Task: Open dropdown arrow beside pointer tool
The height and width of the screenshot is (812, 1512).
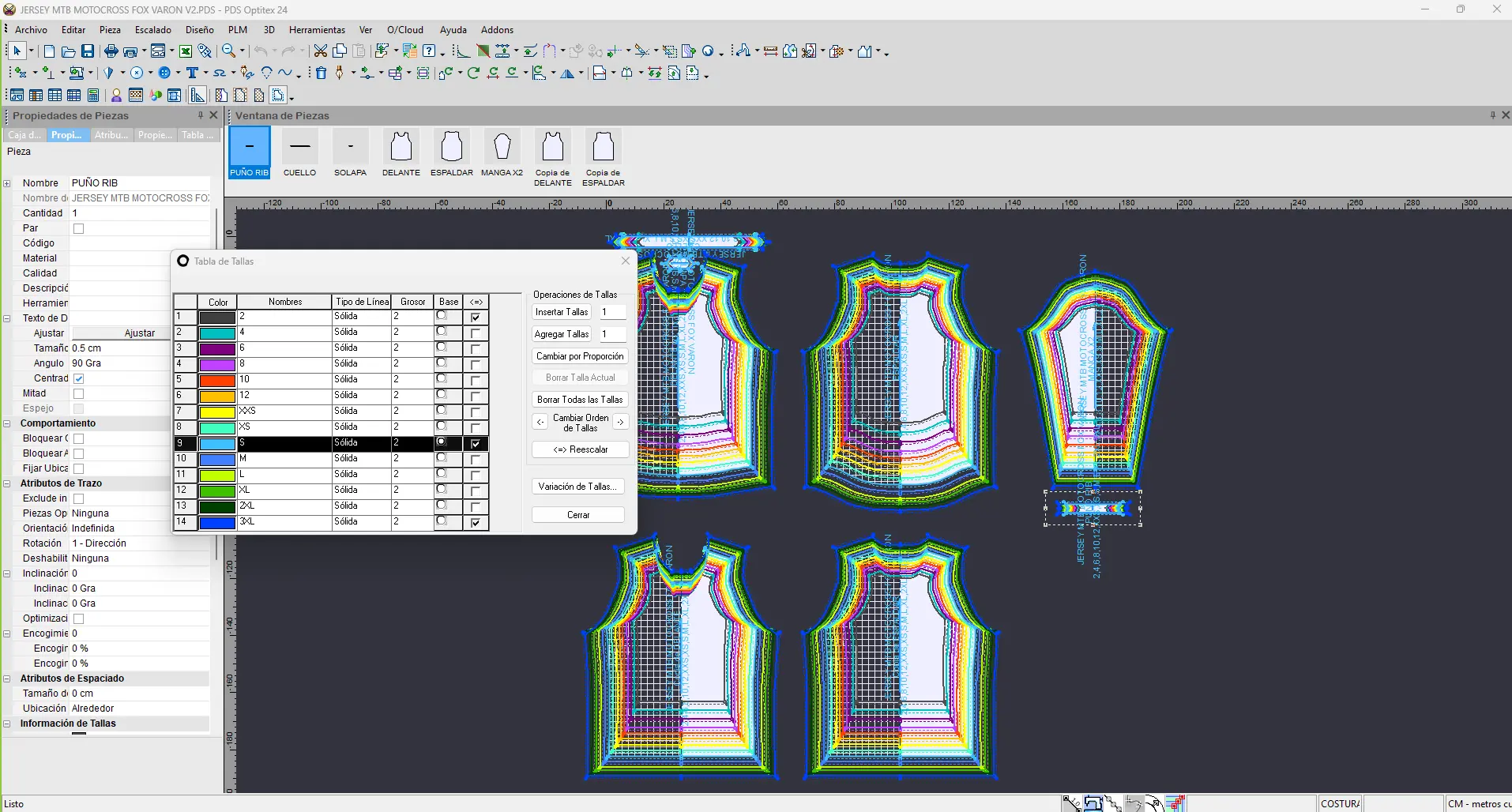Action: pyautogui.click(x=31, y=51)
